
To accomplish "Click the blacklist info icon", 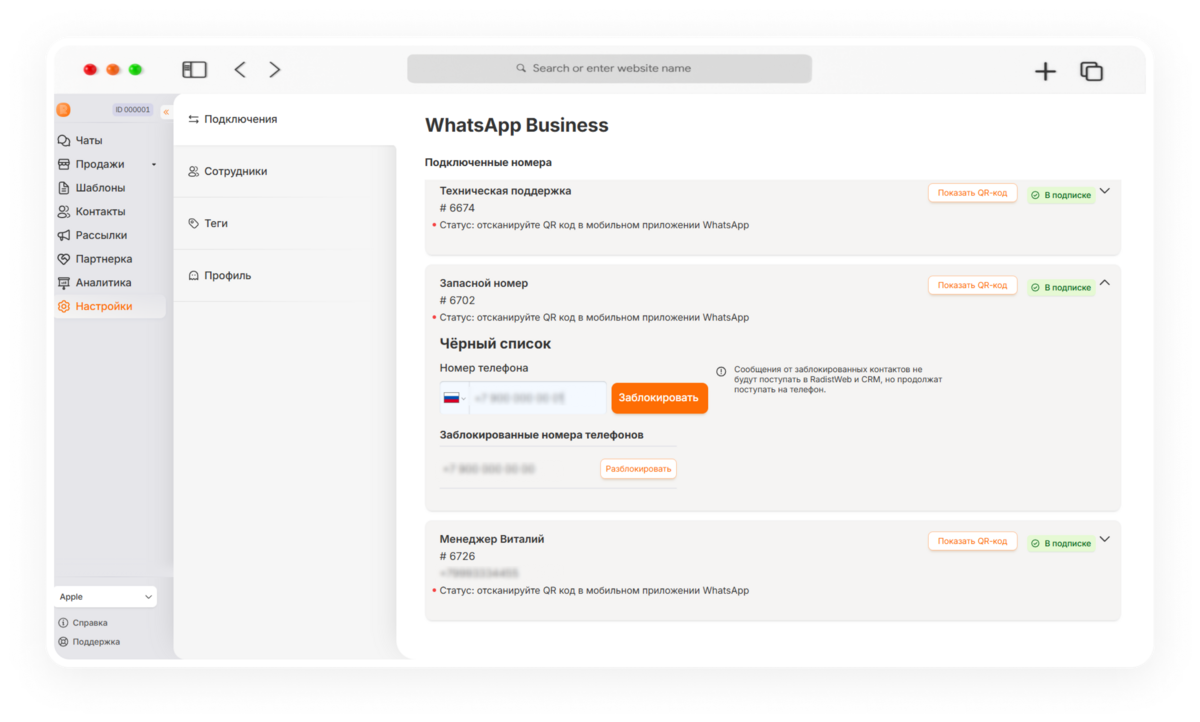I will coord(721,372).
